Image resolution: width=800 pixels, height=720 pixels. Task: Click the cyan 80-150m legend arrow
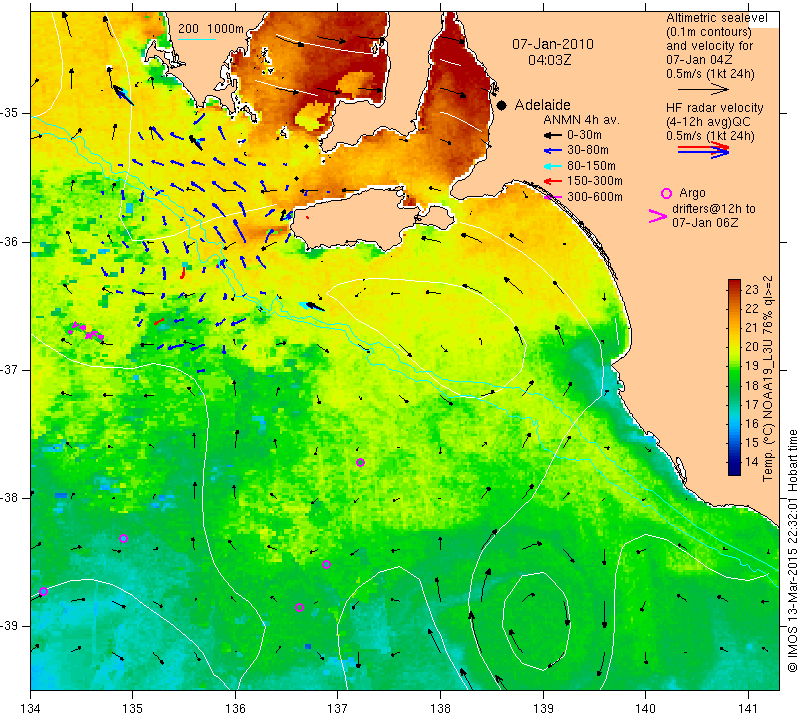pos(552,166)
